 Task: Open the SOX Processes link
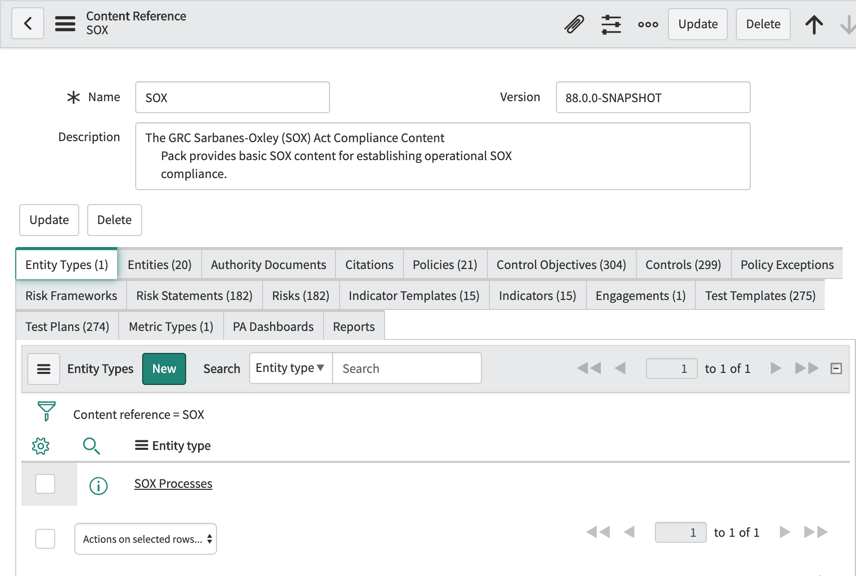click(x=173, y=484)
